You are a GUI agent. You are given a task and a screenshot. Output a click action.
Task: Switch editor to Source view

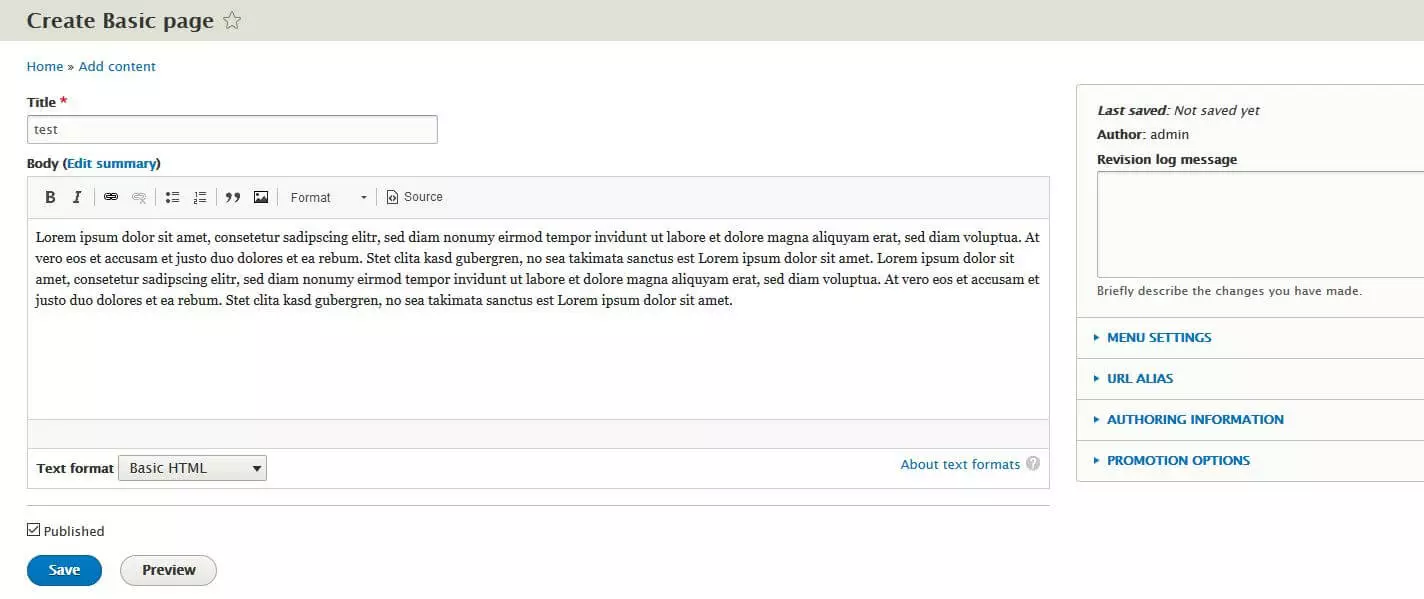[x=414, y=197]
